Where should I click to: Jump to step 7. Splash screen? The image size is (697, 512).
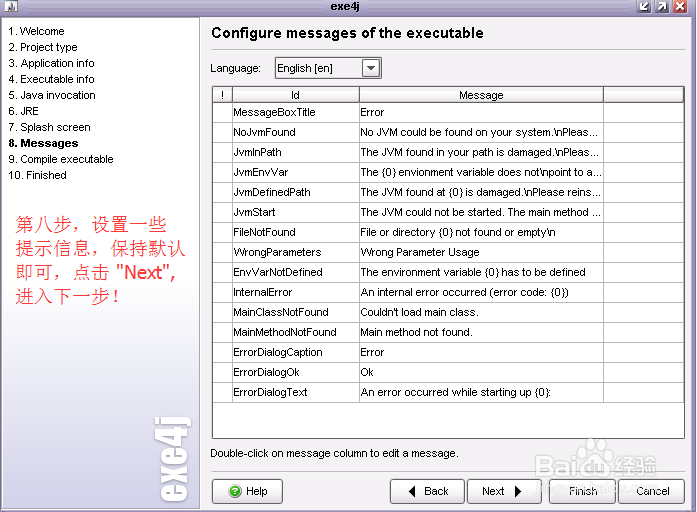(x=49, y=127)
